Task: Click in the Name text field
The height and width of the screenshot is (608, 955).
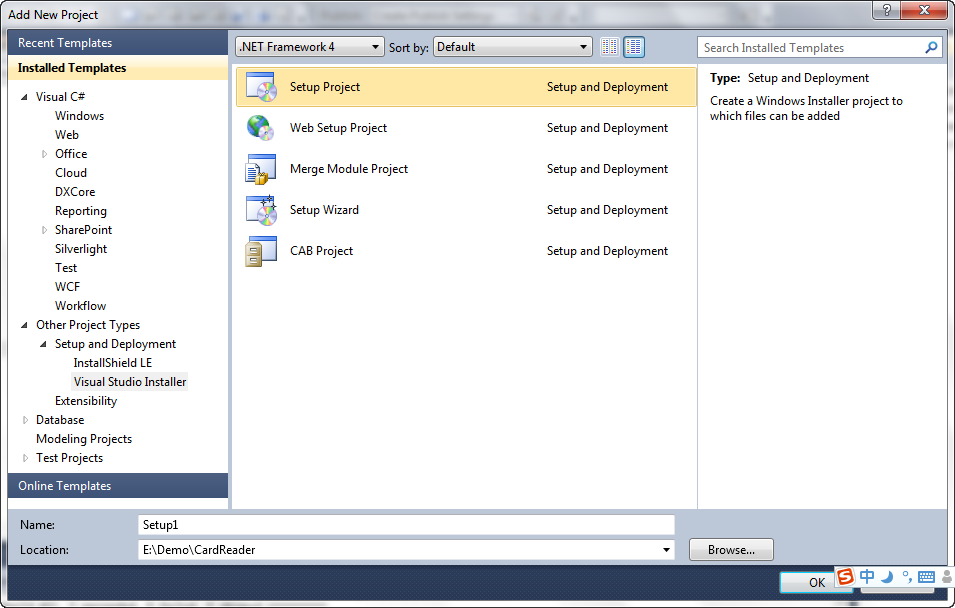Action: click(x=406, y=524)
